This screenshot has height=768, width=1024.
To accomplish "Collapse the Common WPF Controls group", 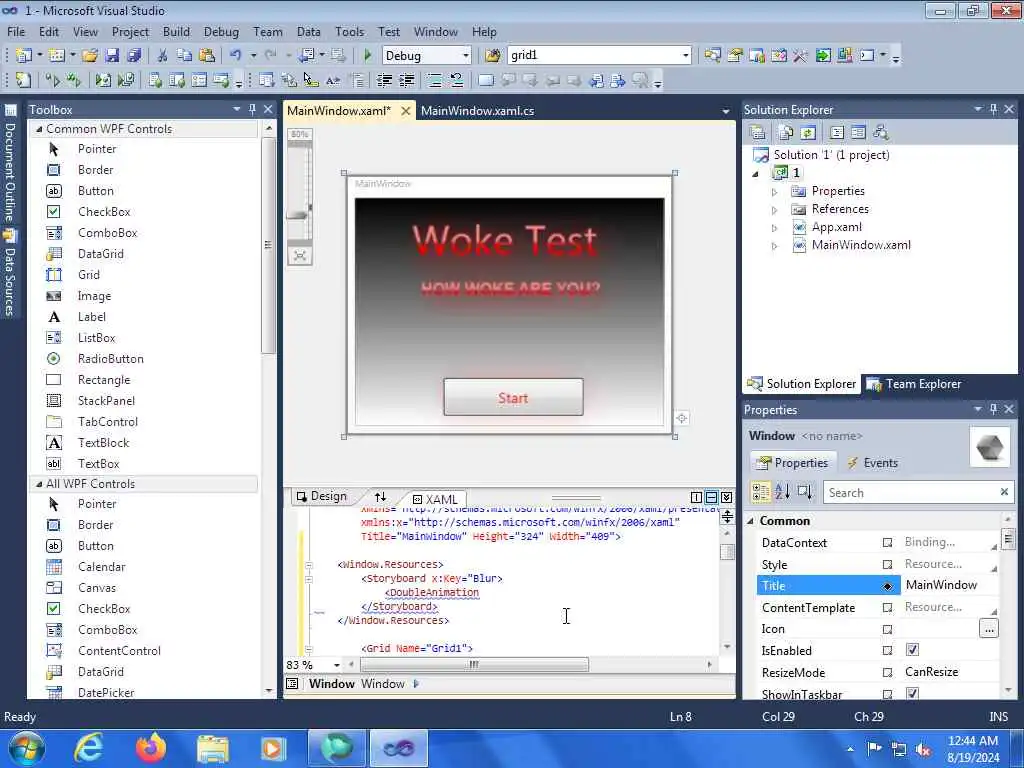I will click(x=39, y=129).
